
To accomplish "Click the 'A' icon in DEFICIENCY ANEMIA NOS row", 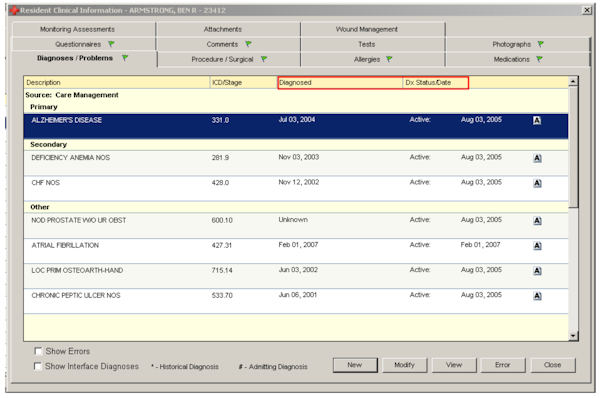I will (537, 158).
